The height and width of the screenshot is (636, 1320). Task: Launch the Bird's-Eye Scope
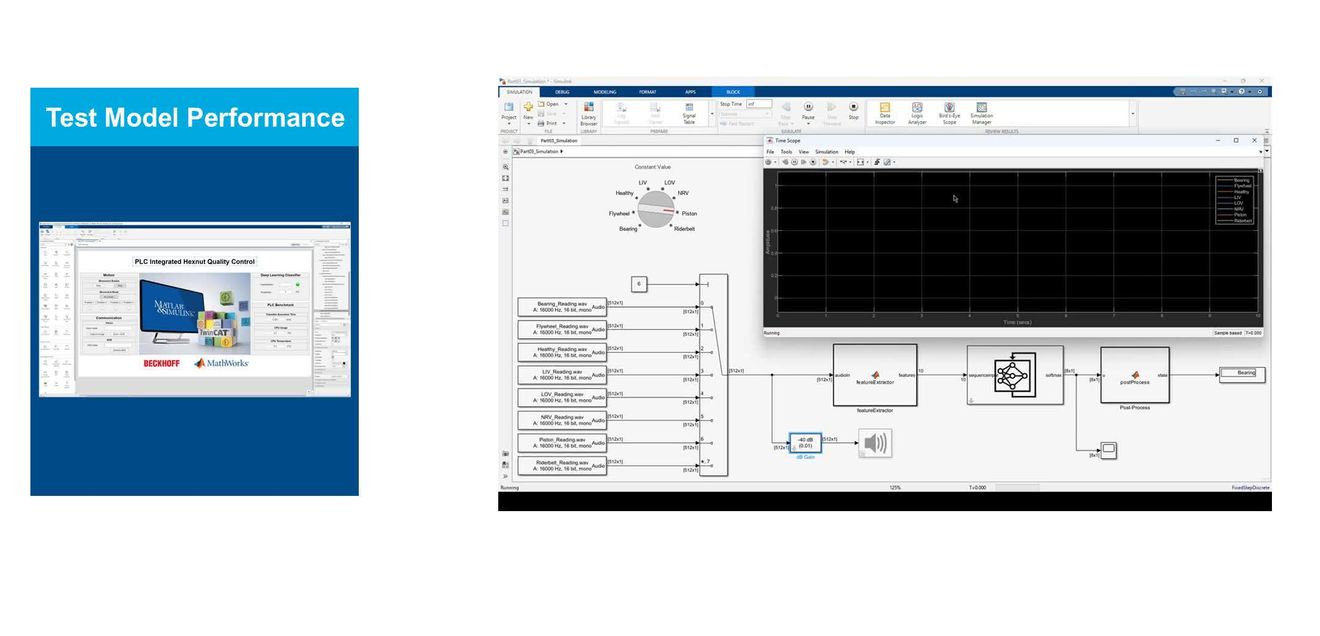(949, 113)
